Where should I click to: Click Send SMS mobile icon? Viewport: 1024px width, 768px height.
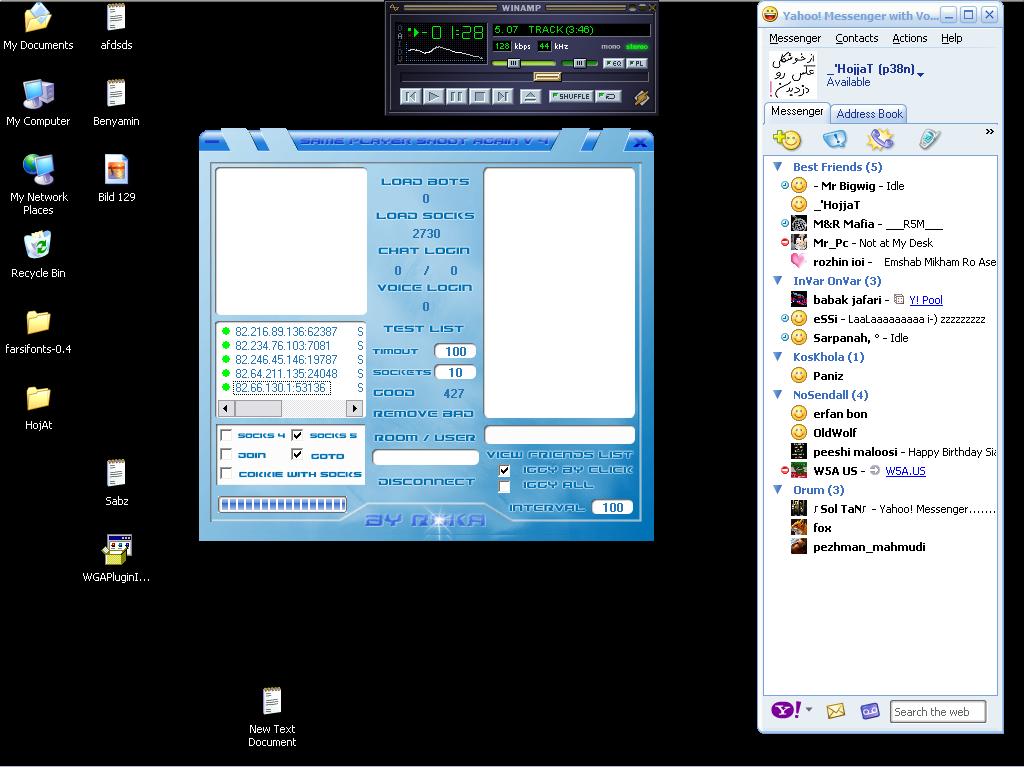point(929,139)
